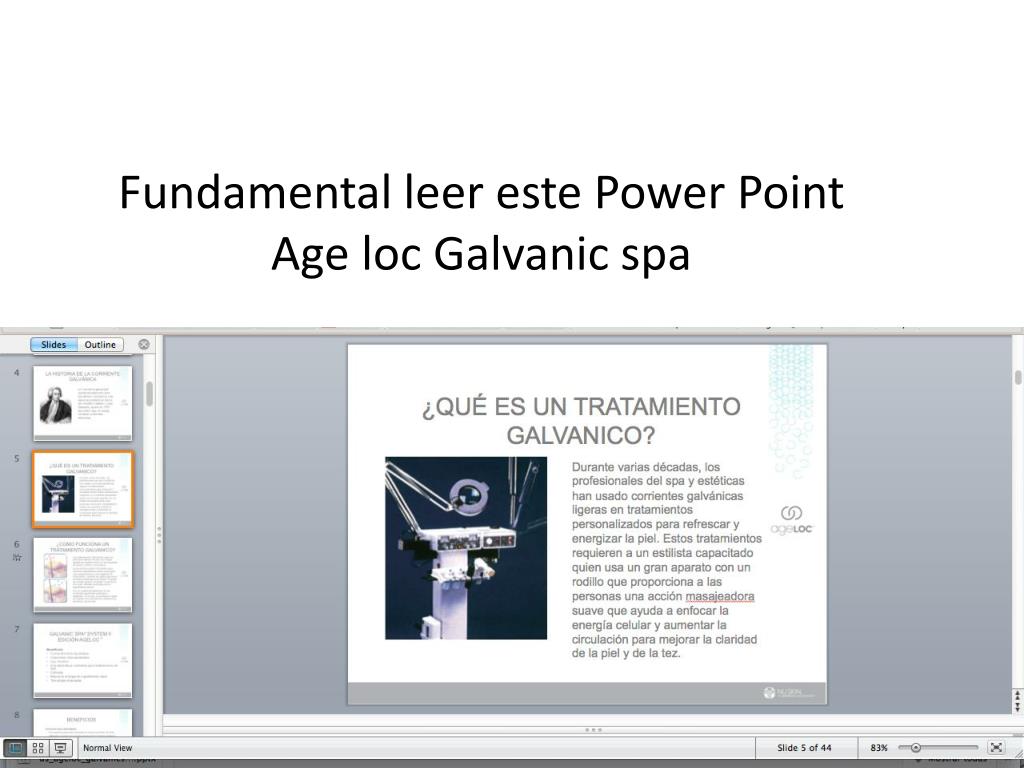The width and height of the screenshot is (1024, 768).
Task: Click the 83% zoom percentage
Action: [x=879, y=748]
